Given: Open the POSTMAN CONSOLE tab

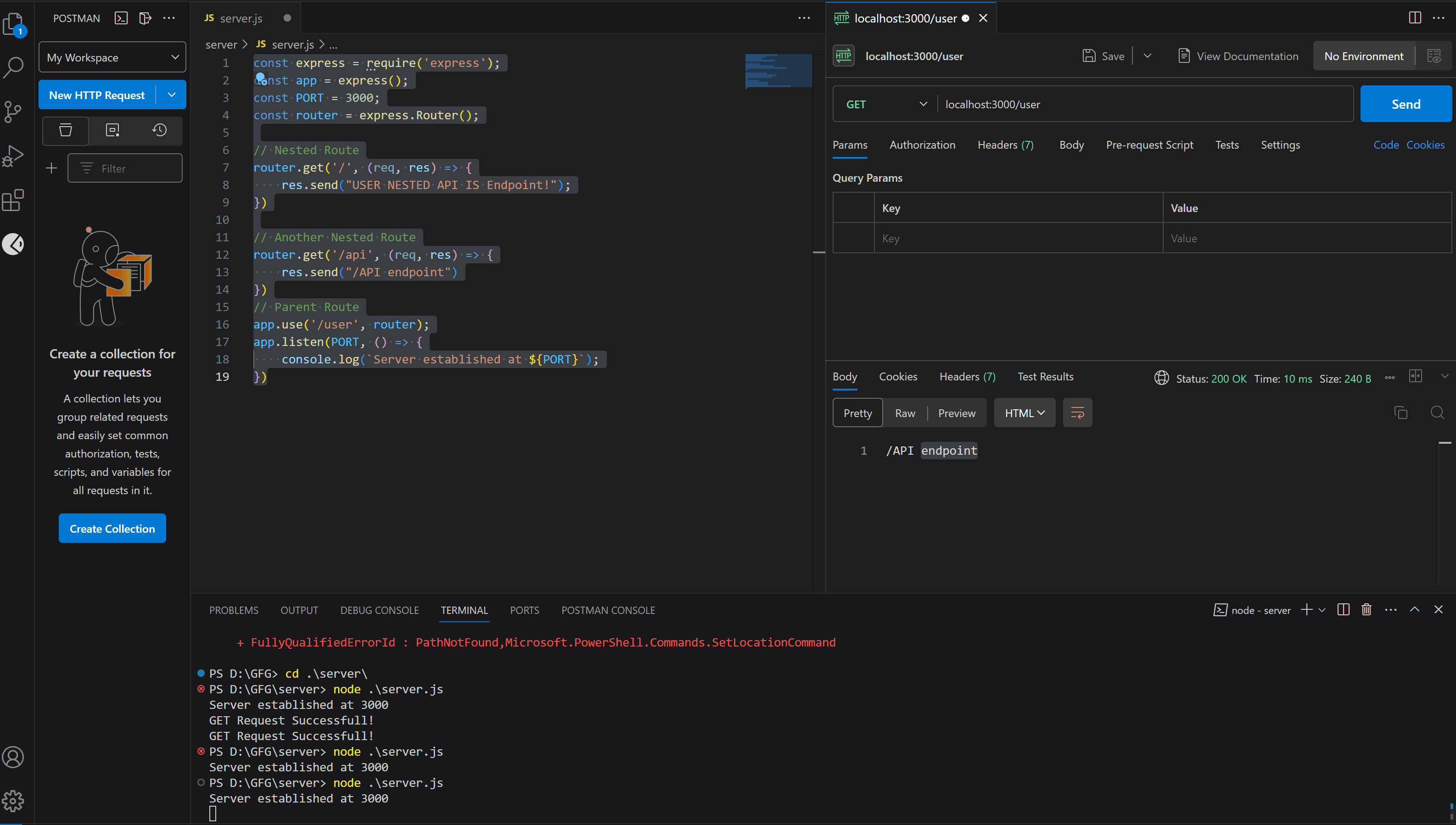Looking at the screenshot, I should tap(608, 610).
